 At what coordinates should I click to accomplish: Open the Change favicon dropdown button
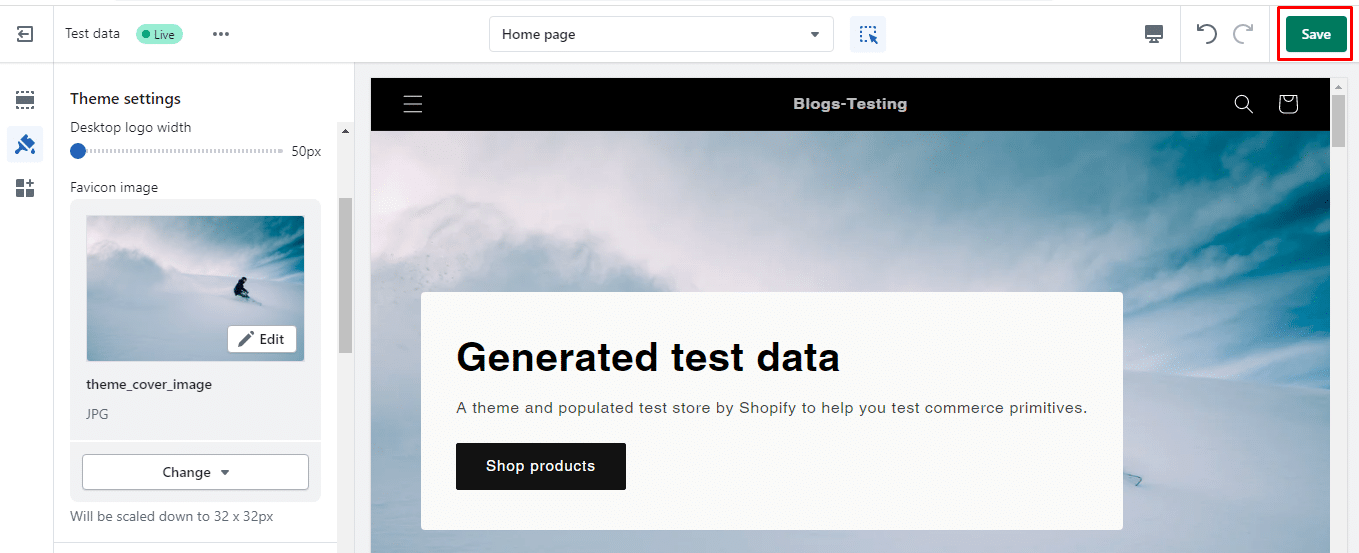tap(195, 472)
